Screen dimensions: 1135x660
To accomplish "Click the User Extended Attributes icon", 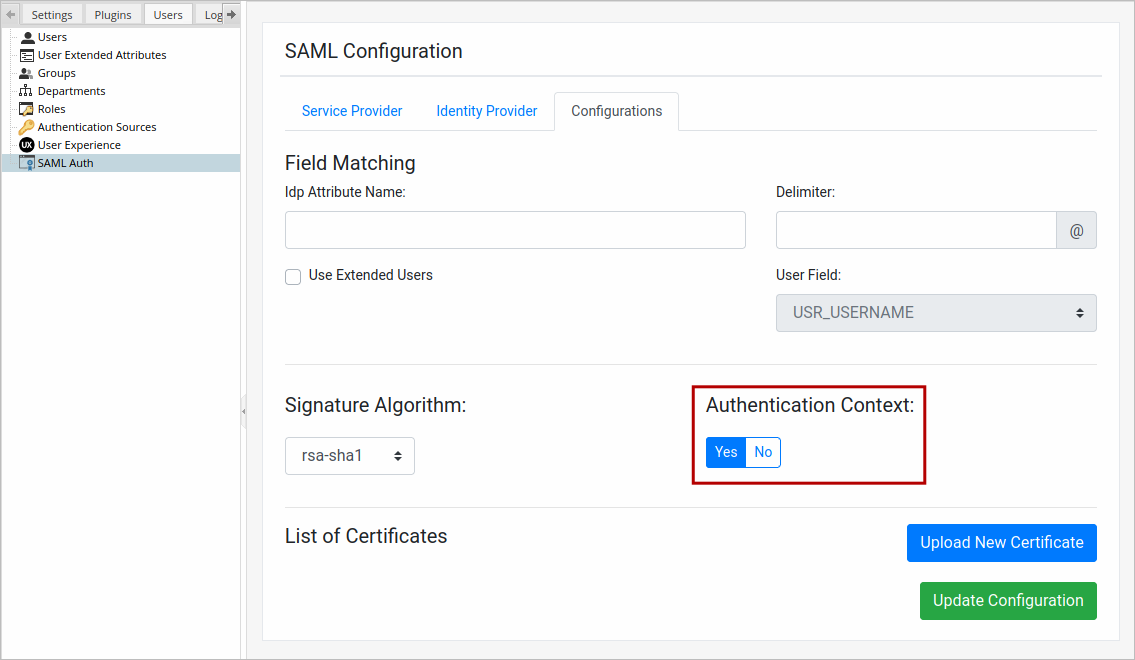I will pyautogui.click(x=27, y=55).
